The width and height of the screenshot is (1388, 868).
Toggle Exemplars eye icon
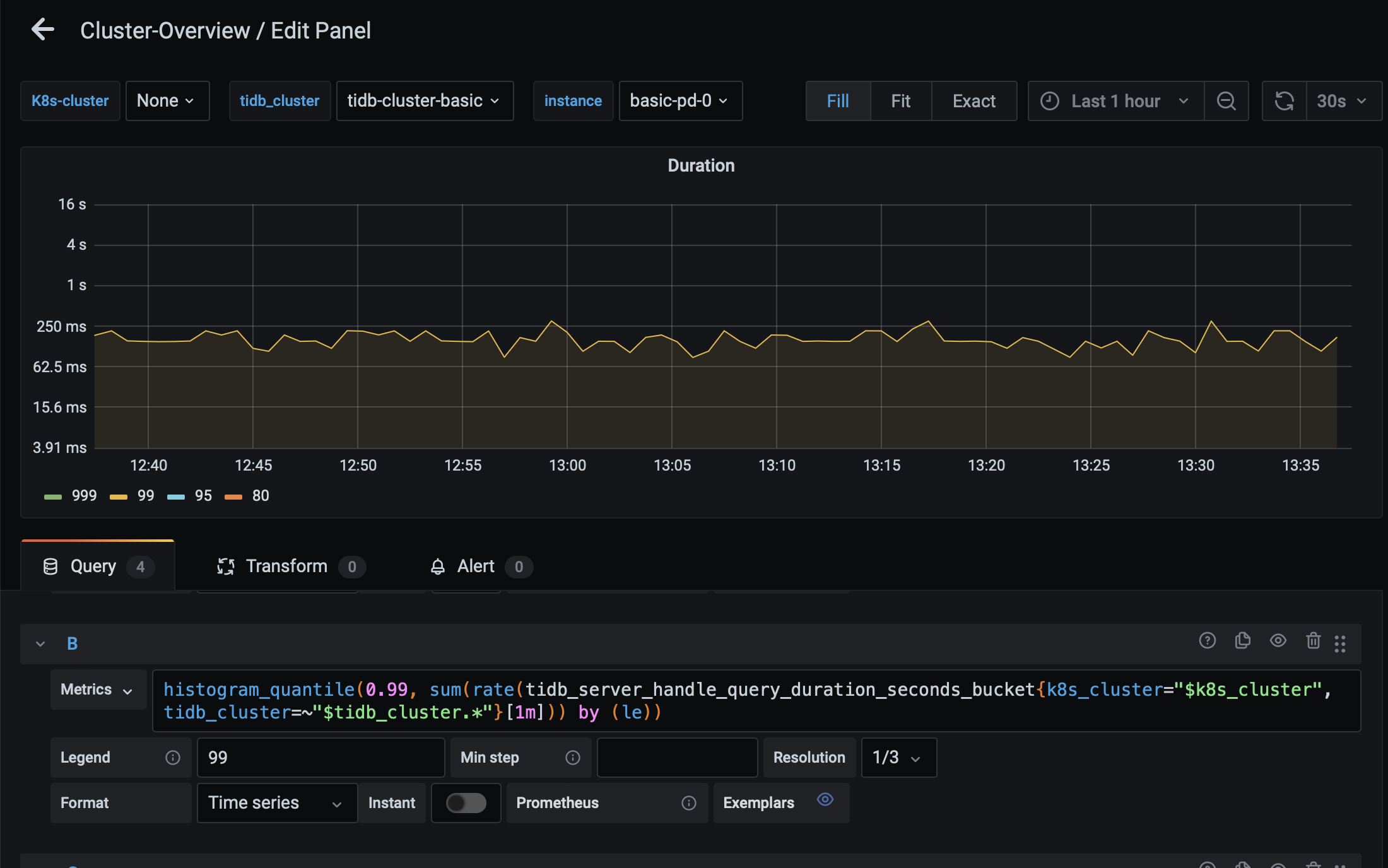click(x=825, y=800)
